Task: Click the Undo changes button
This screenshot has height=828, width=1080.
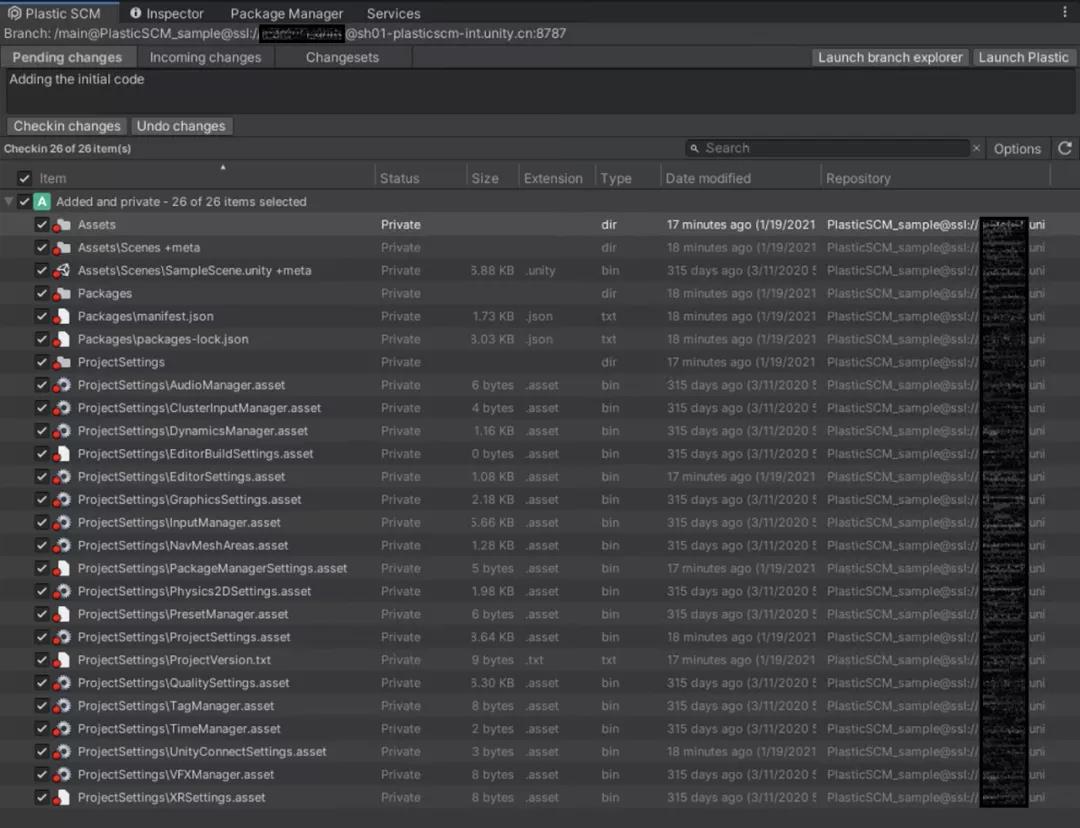Action: point(181,126)
